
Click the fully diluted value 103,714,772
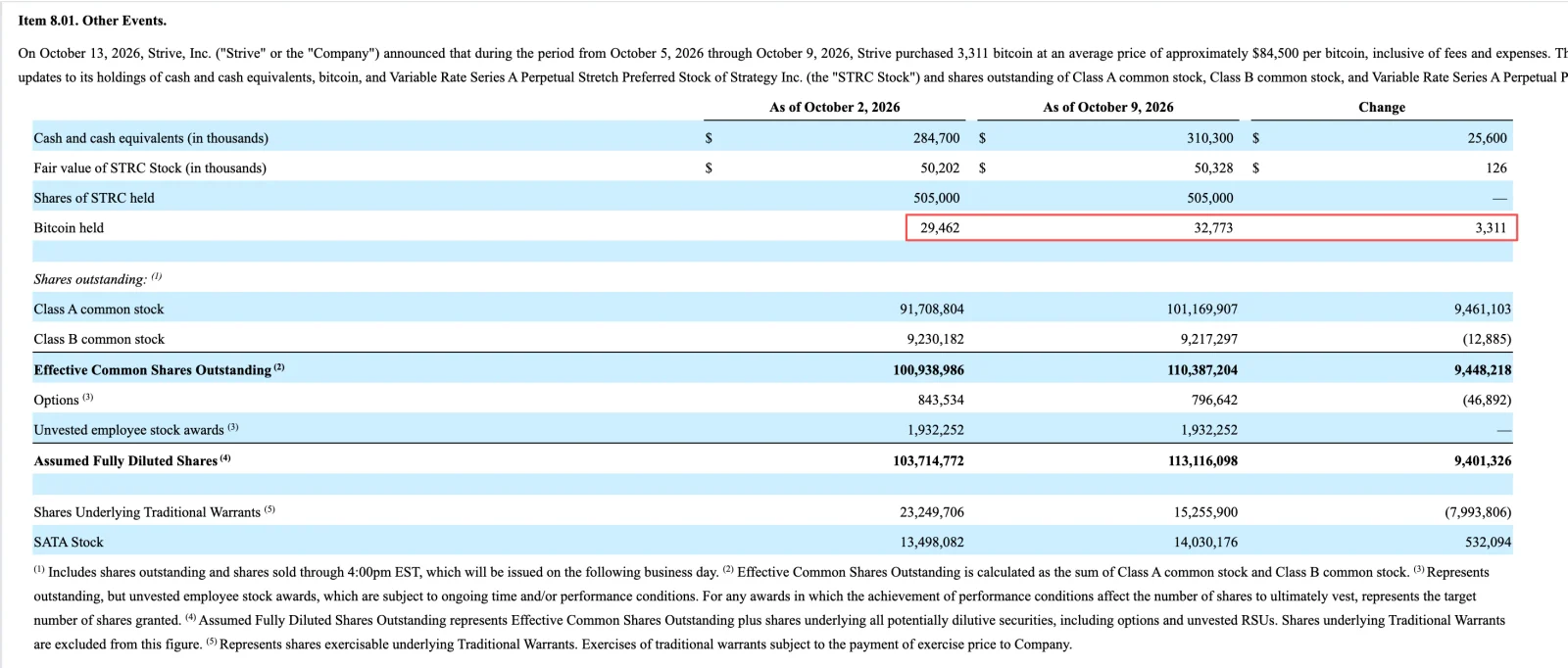coord(928,460)
